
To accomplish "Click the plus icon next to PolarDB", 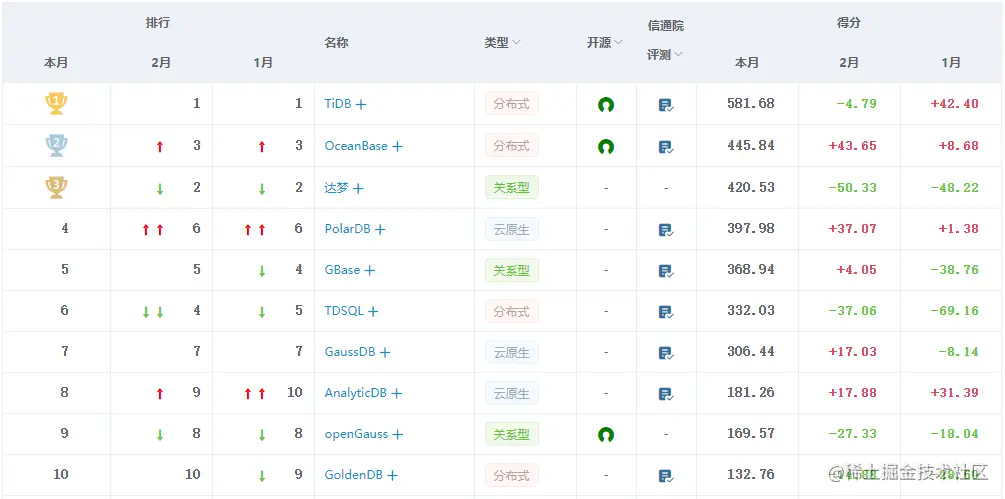I will pyautogui.click(x=380, y=229).
